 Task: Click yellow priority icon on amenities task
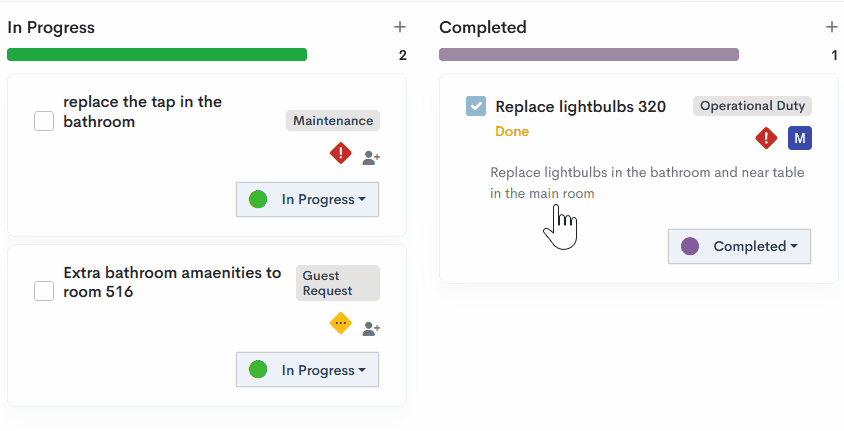[341, 324]
